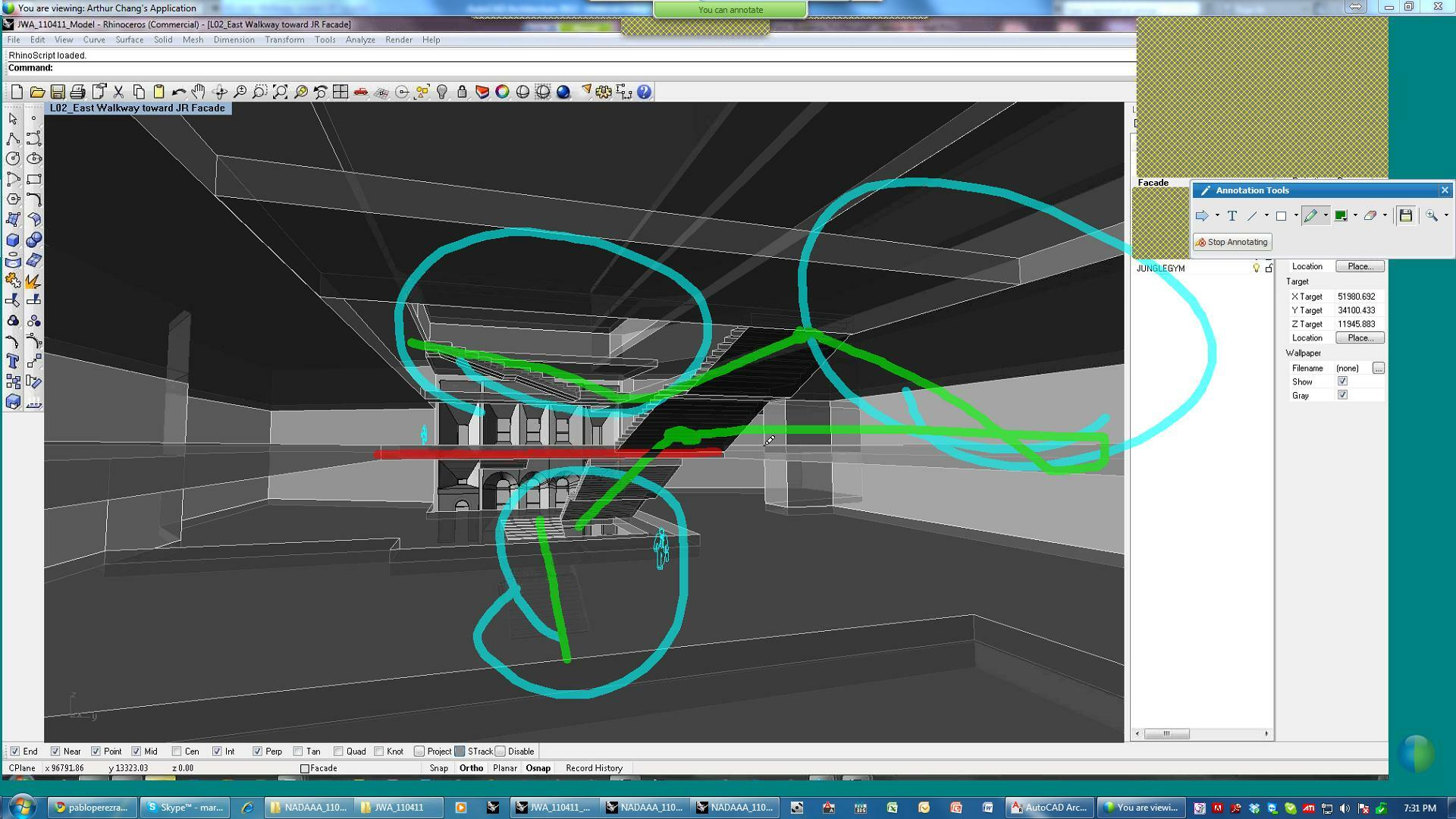
Task: Browse wallpaper filename ellipsis button
Action: (x=1378, y=368)
